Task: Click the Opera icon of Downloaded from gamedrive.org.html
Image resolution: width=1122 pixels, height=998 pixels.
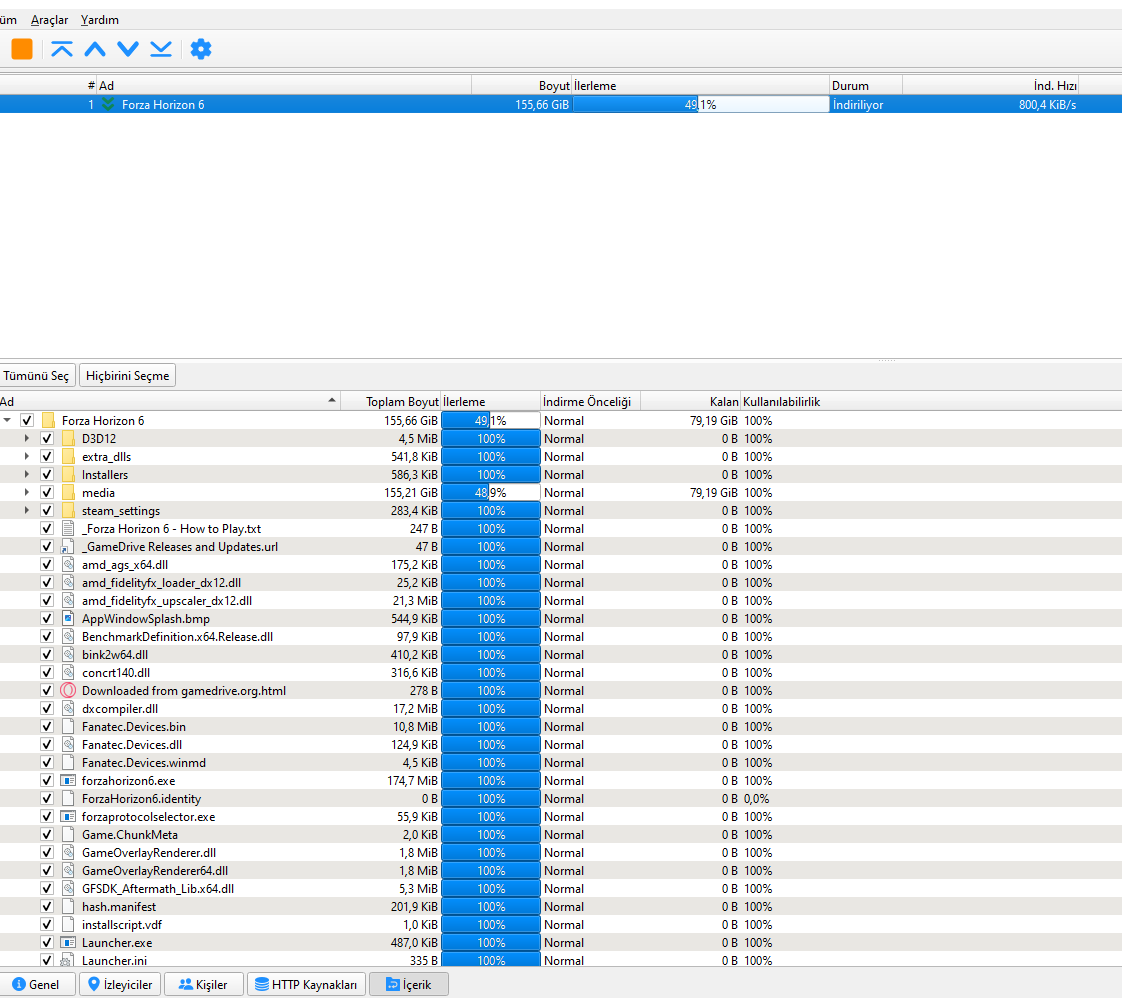Action: pyautogui.click(x=69, y=690)
